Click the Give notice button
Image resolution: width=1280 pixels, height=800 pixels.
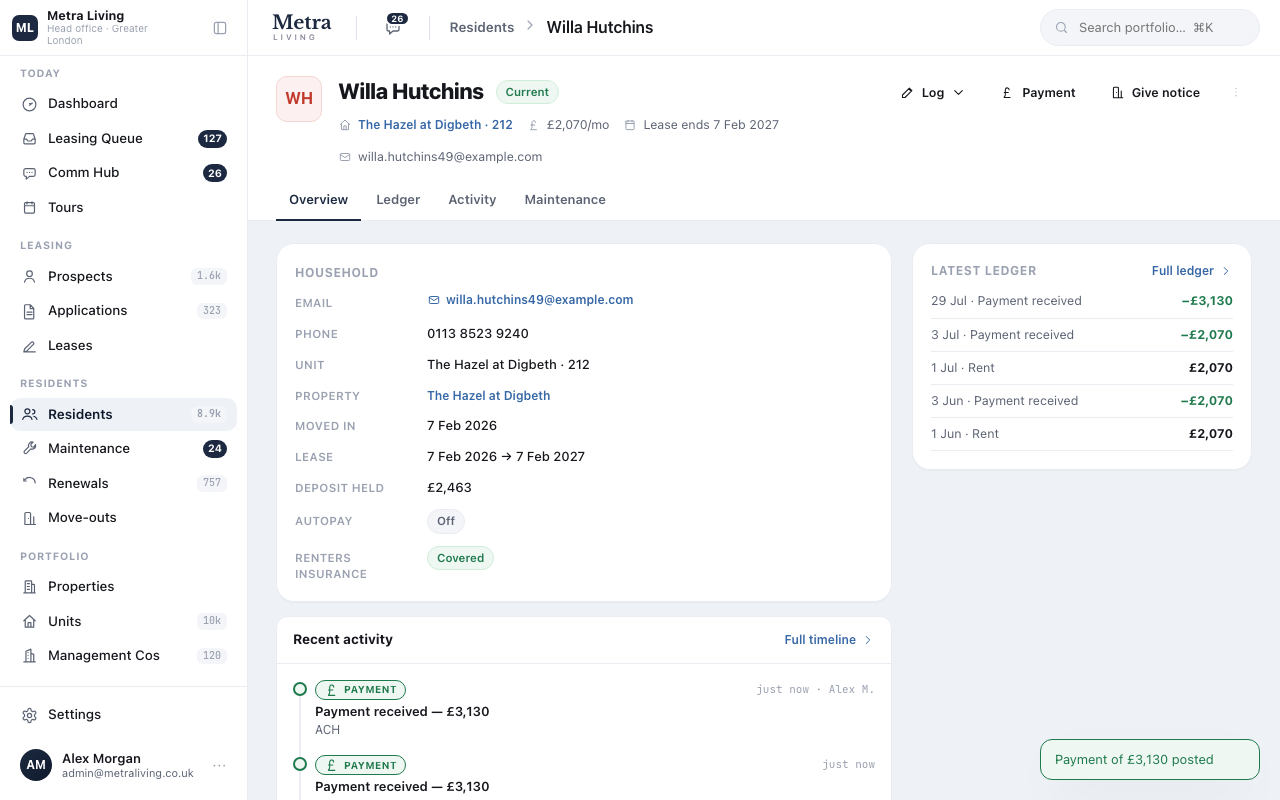1155,92
